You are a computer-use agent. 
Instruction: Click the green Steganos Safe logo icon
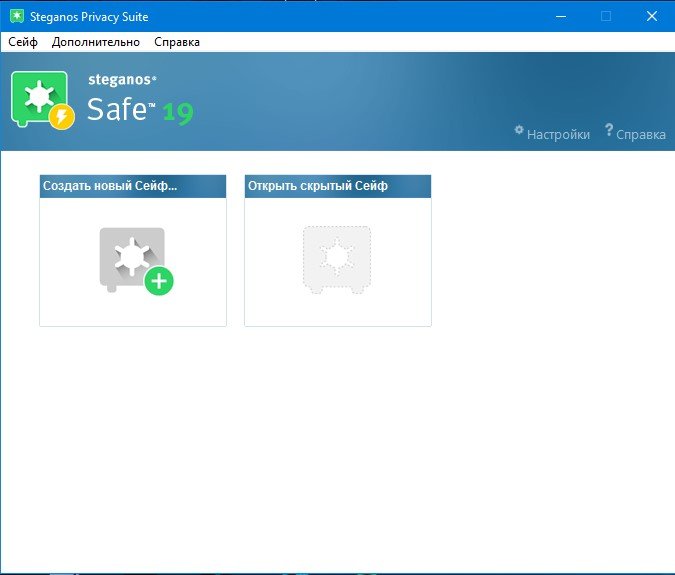coord(43,100)
